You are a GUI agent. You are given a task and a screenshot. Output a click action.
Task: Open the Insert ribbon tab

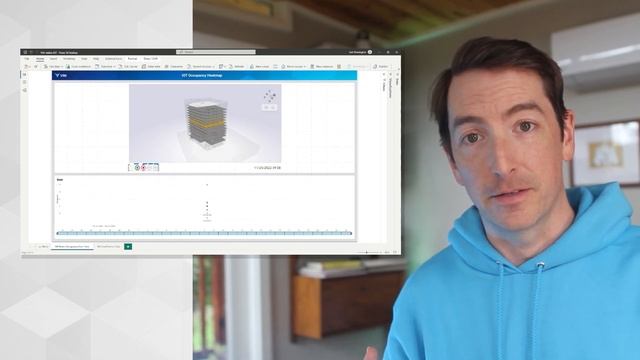53,59
